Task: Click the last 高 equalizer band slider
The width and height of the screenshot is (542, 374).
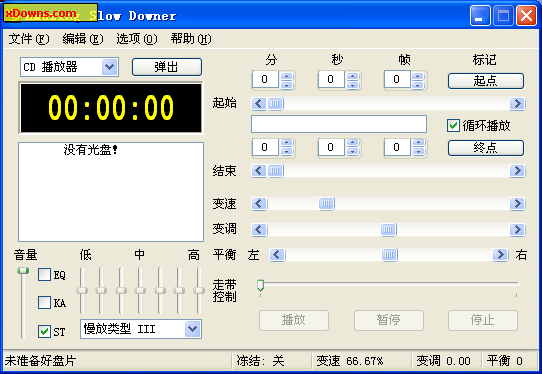Action: (198, 290)
